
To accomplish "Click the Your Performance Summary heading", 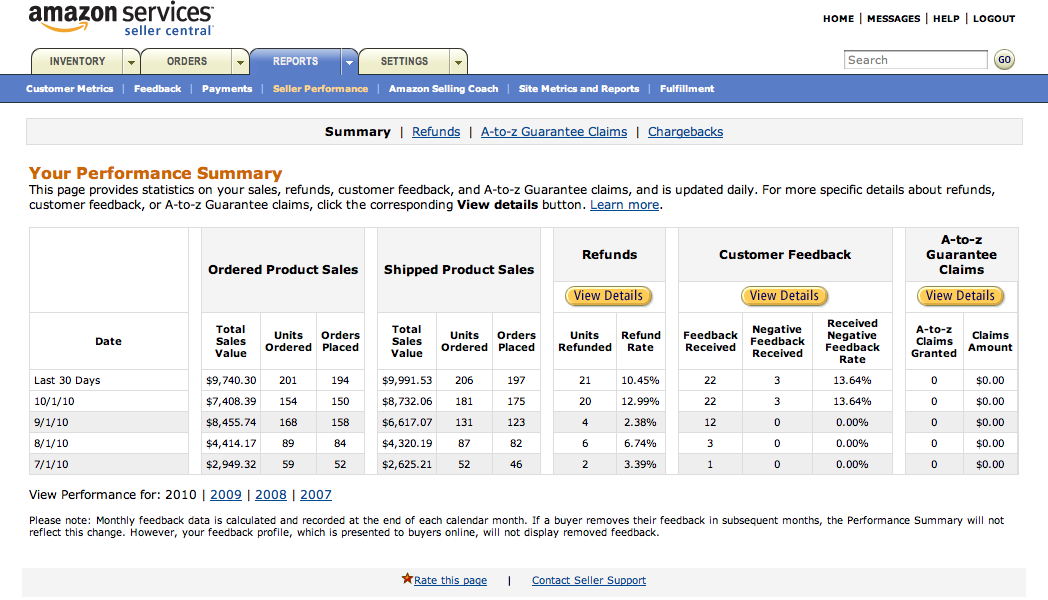I will [155, 174].
